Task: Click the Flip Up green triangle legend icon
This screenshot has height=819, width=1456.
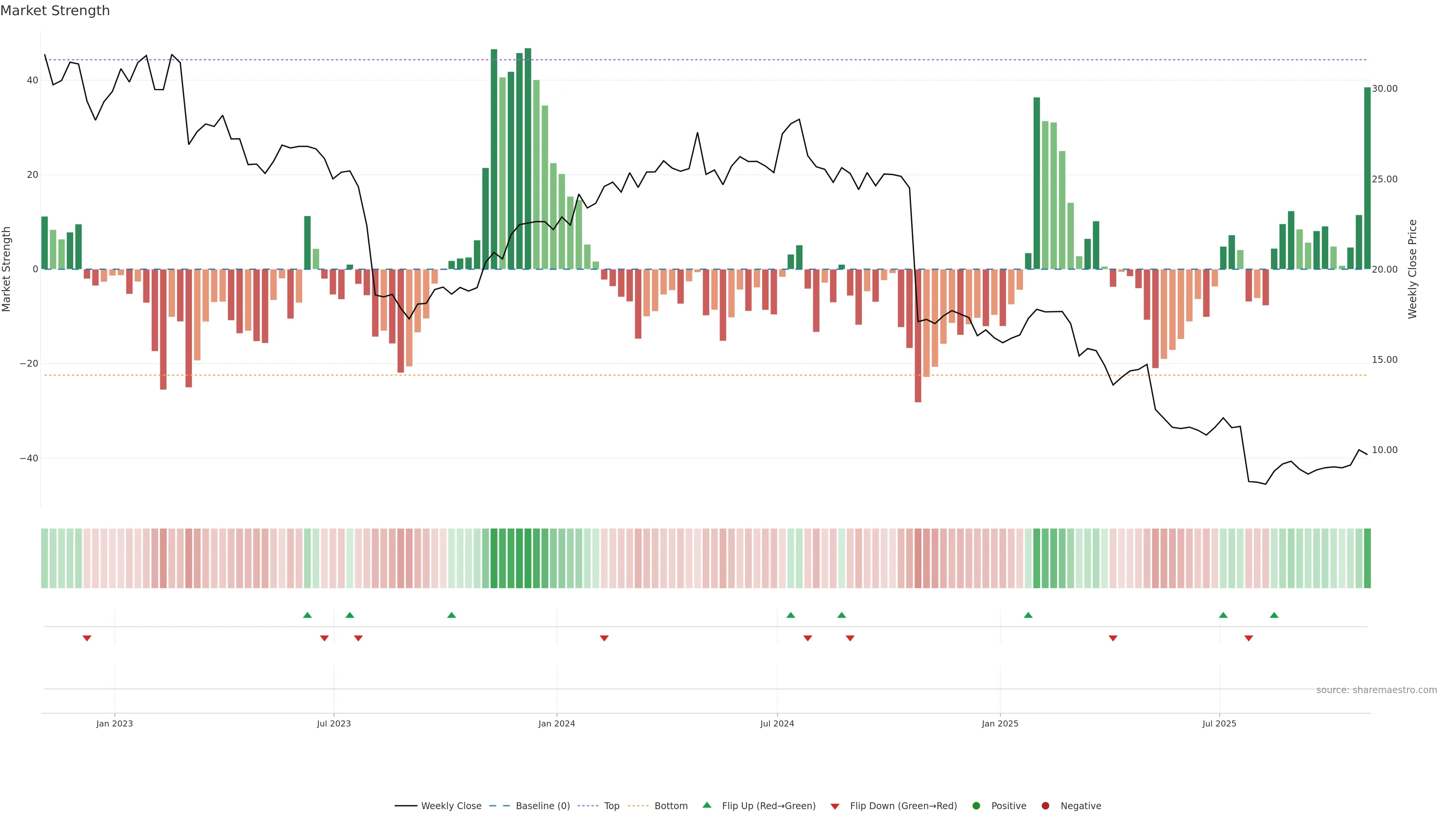Action: pos(706,805)
